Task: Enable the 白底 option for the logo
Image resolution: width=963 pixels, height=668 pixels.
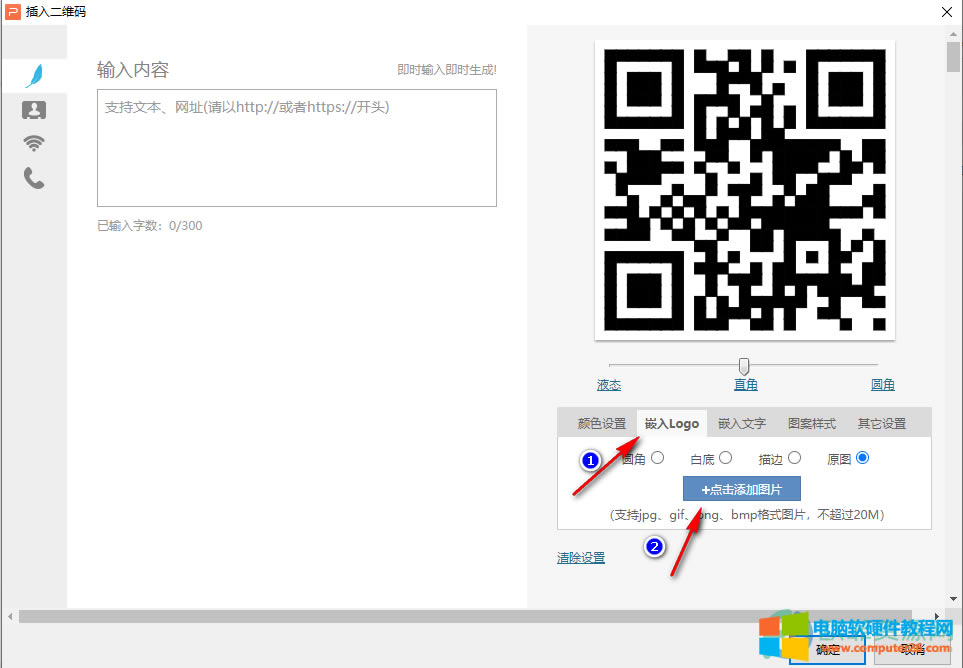Action: click(x=727, y=458)
